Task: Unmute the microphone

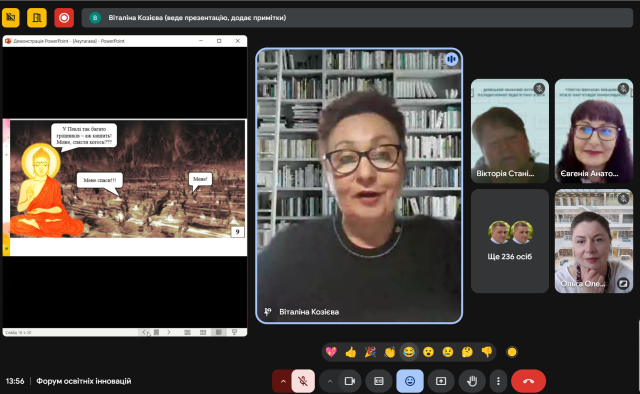Action: (x=303, y=381)
